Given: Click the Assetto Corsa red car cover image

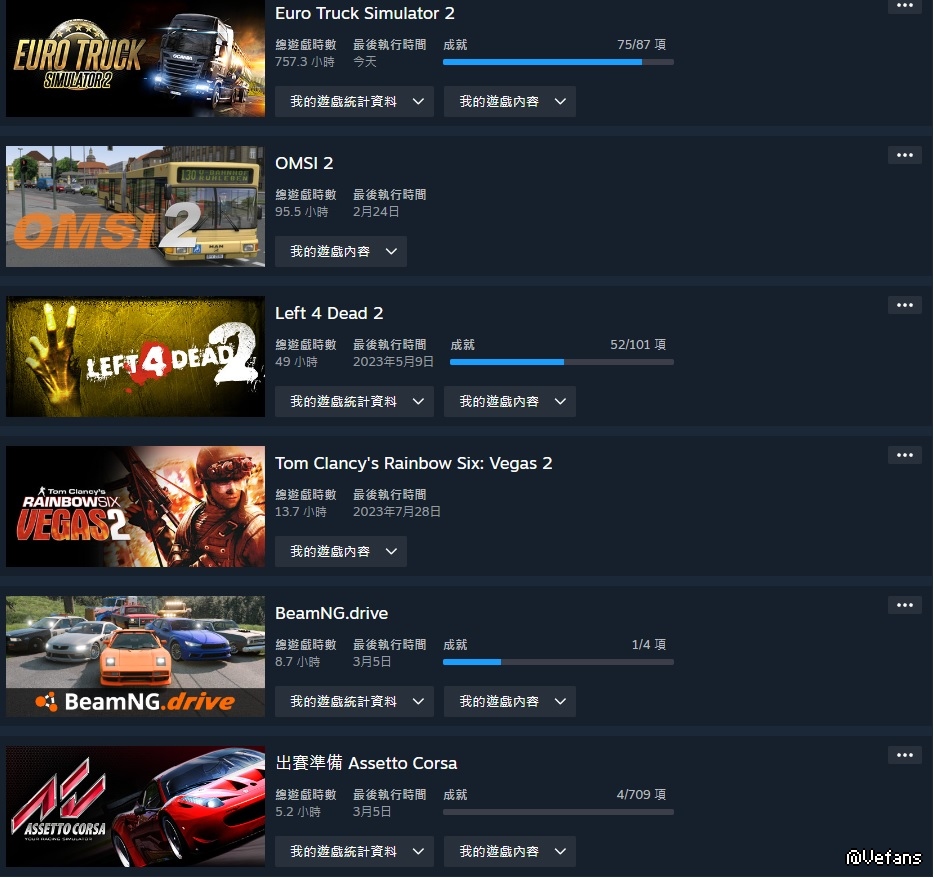Looking at the screenshot, I should pyautogui.click(x=135, y=807).
